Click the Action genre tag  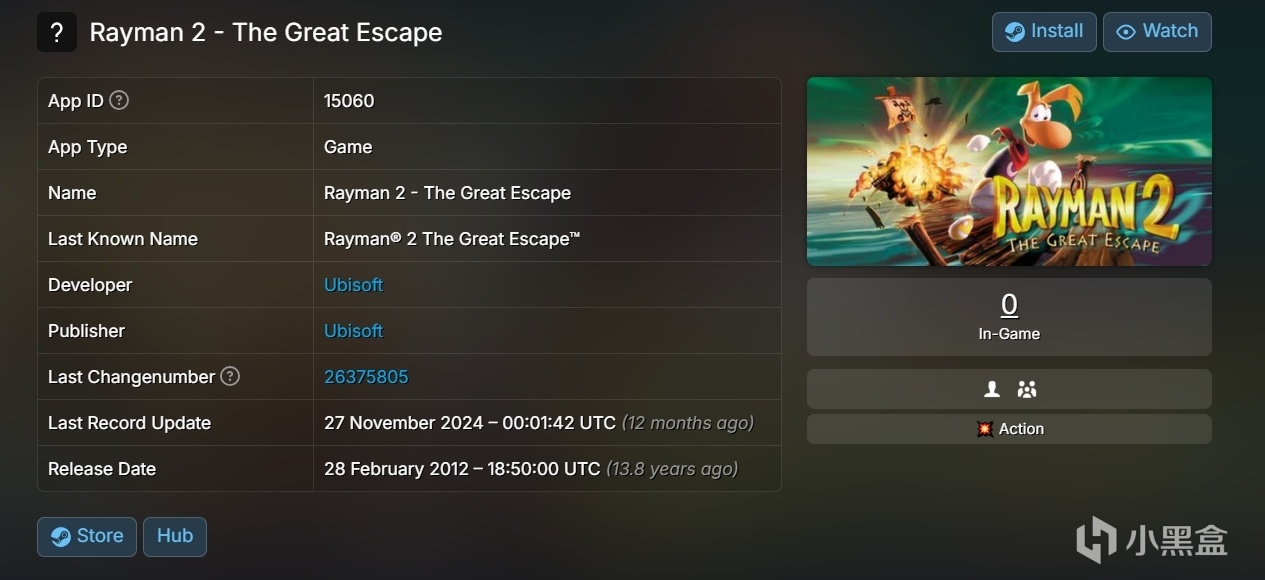[1010, 429]
